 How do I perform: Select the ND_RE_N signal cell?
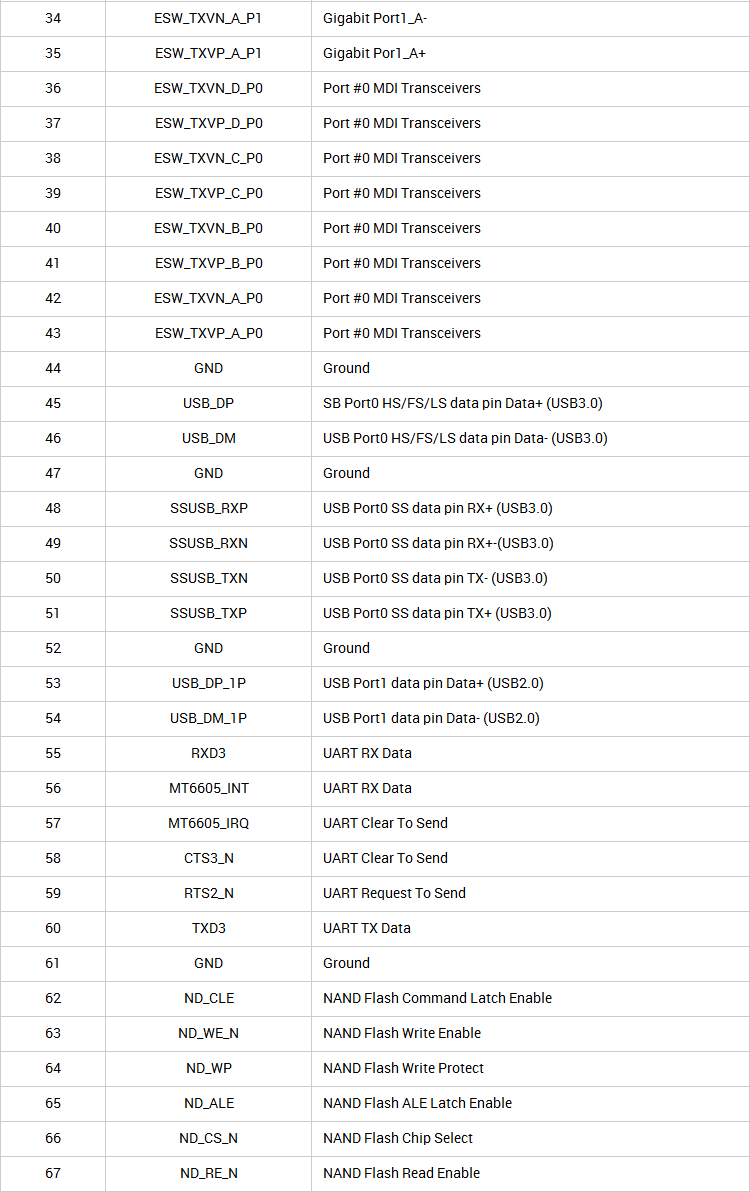tap(208, 1173)
